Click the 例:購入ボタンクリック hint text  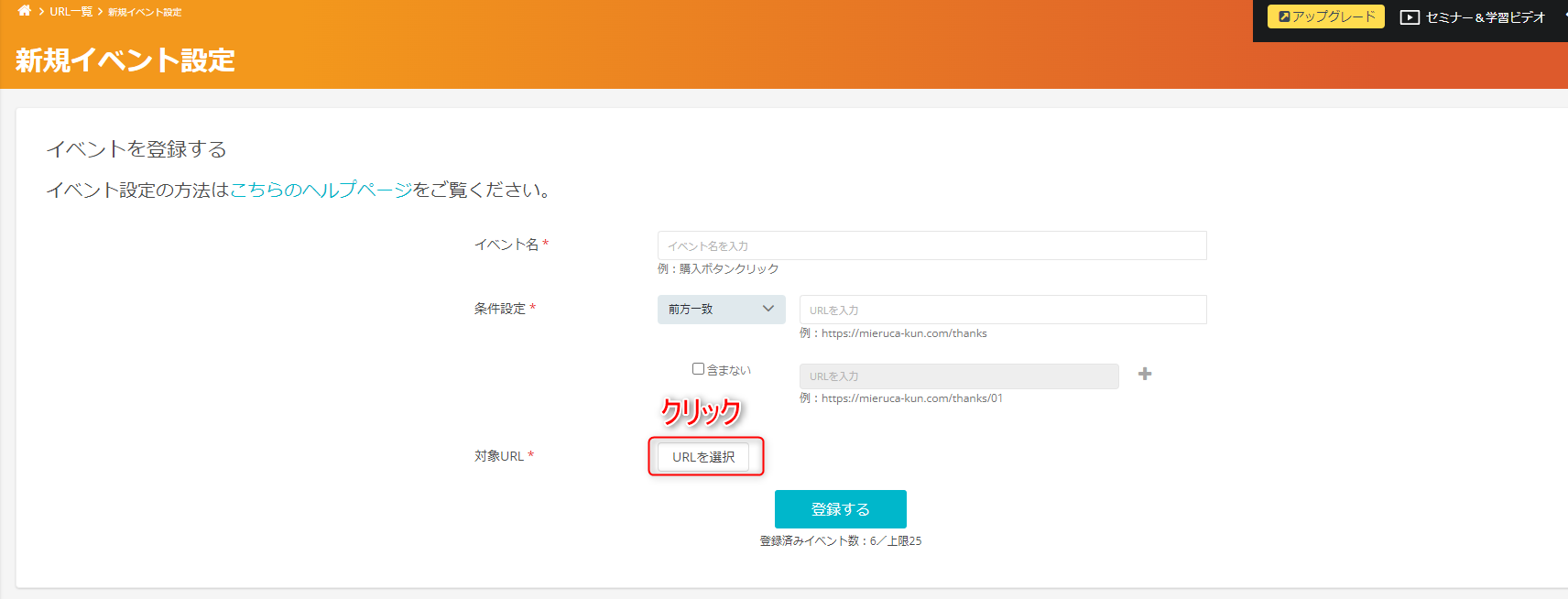pyautogui.click(x=718, y=268)
